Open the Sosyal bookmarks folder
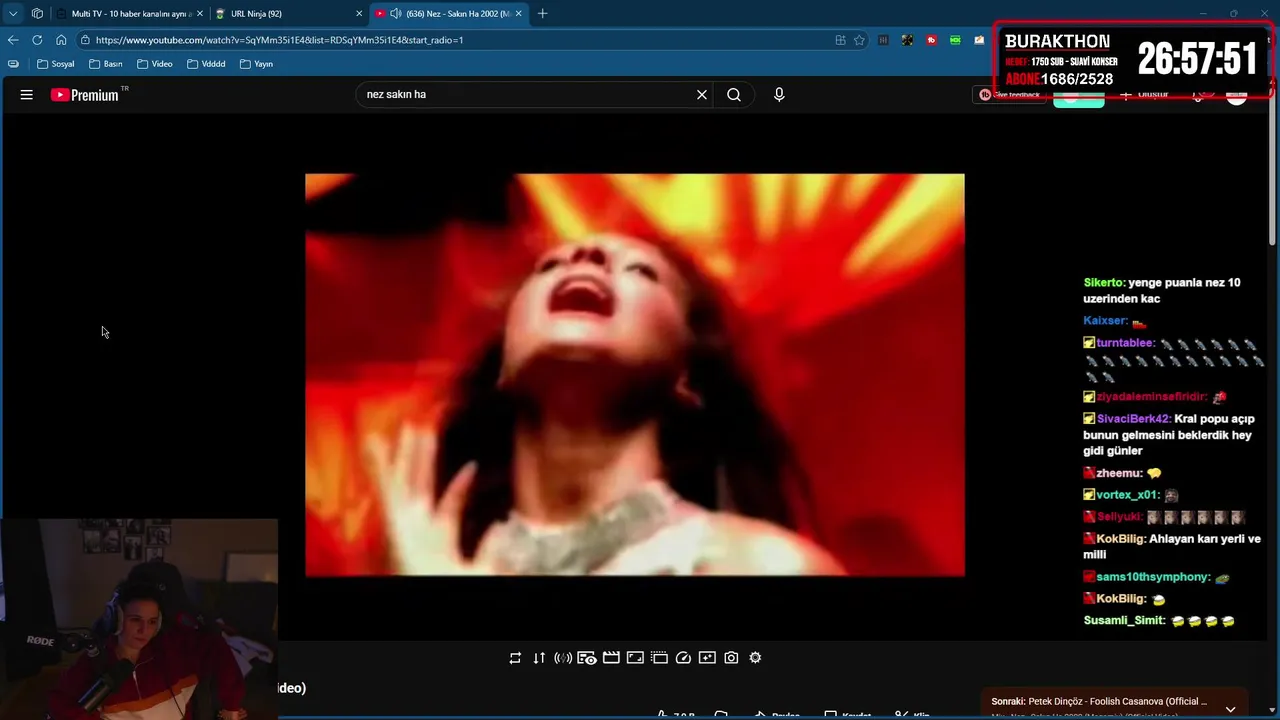The height and width of the screenshot is (720, 1280). click(56, 64)
